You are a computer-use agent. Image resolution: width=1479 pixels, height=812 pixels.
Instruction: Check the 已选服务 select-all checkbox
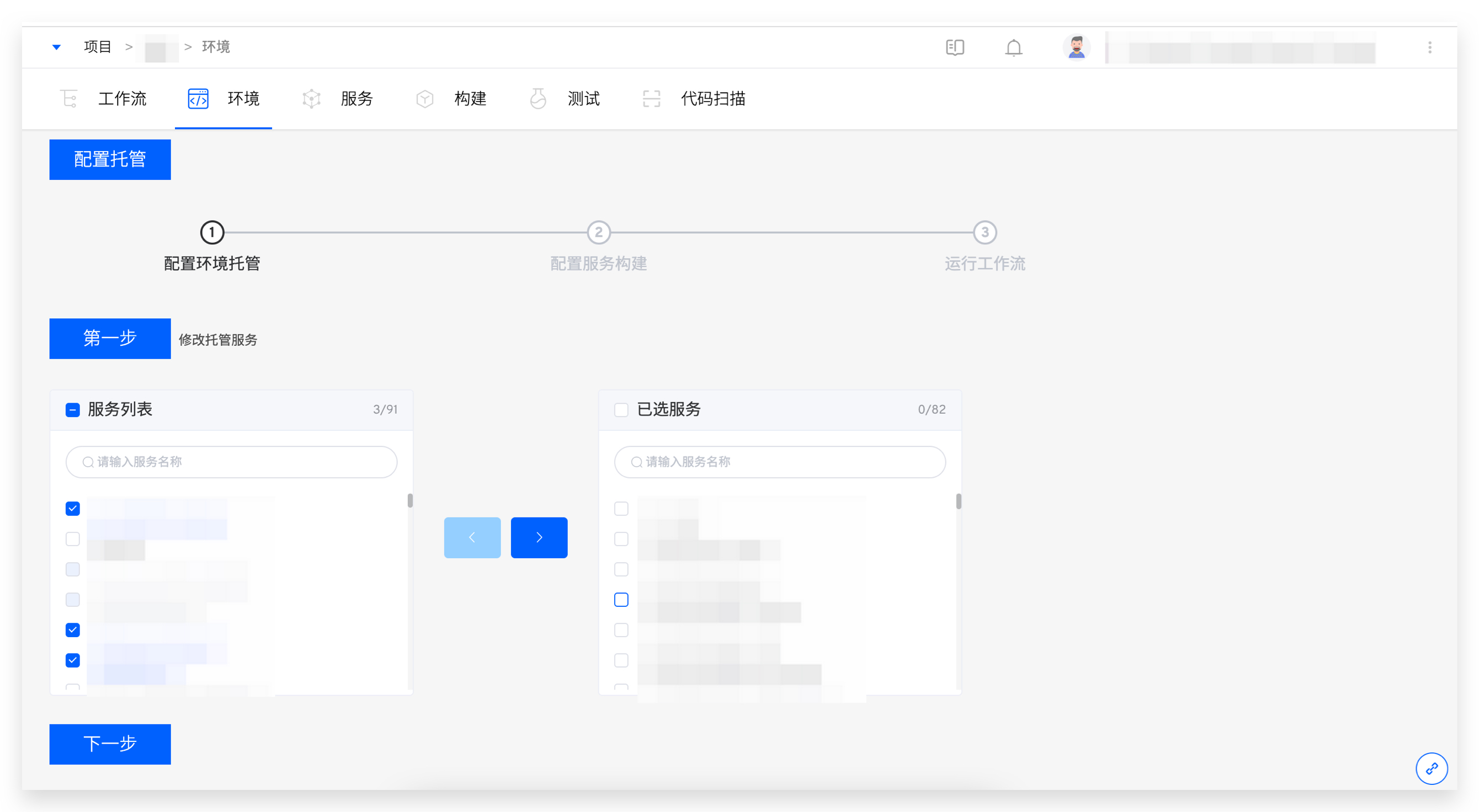tap(621, 410)
